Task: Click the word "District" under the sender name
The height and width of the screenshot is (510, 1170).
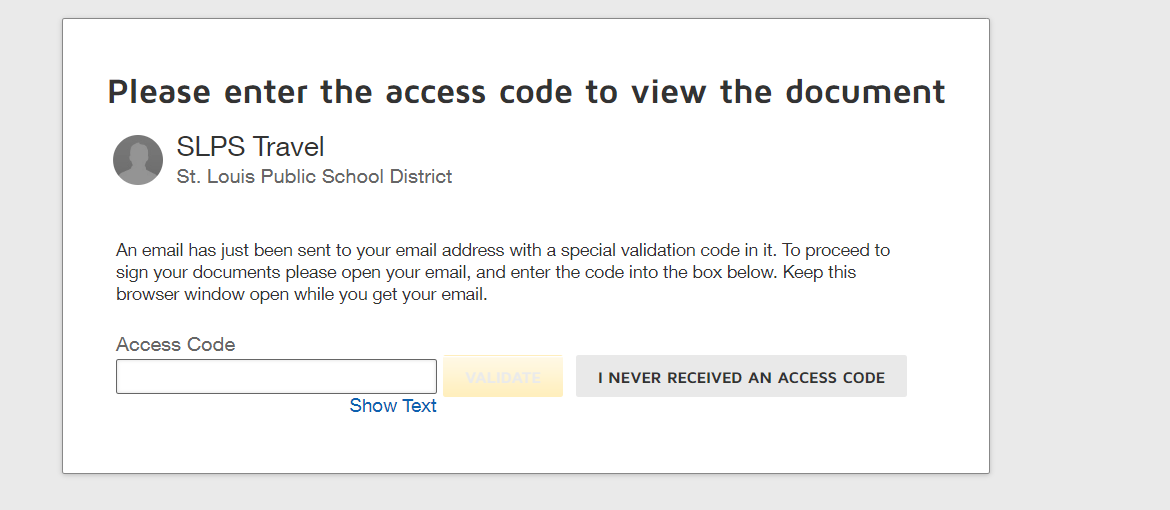Action: tap(422, 177)
